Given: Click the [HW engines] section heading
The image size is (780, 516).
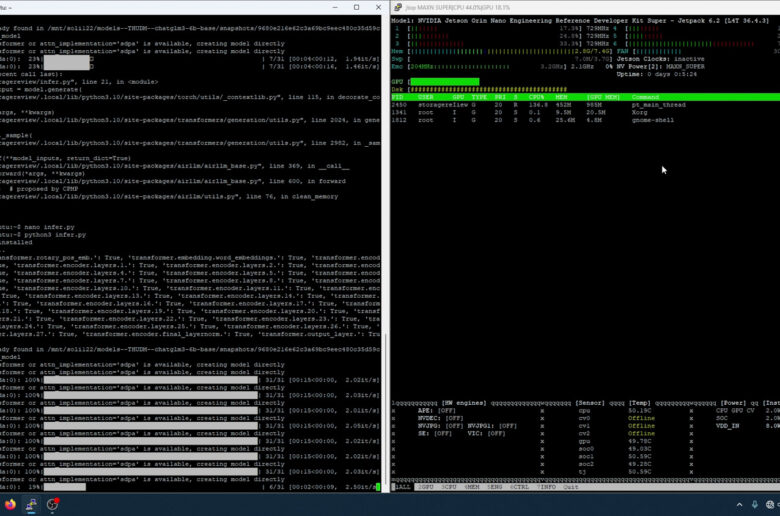Looking at the screenshot, I should tap(464, 403).
